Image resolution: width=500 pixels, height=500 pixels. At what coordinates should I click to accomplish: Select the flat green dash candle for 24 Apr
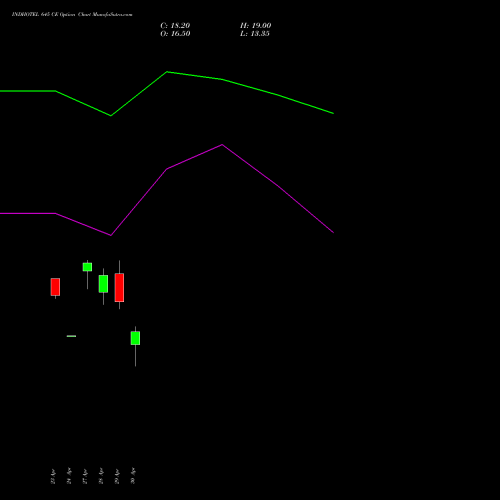click(71, 336)
